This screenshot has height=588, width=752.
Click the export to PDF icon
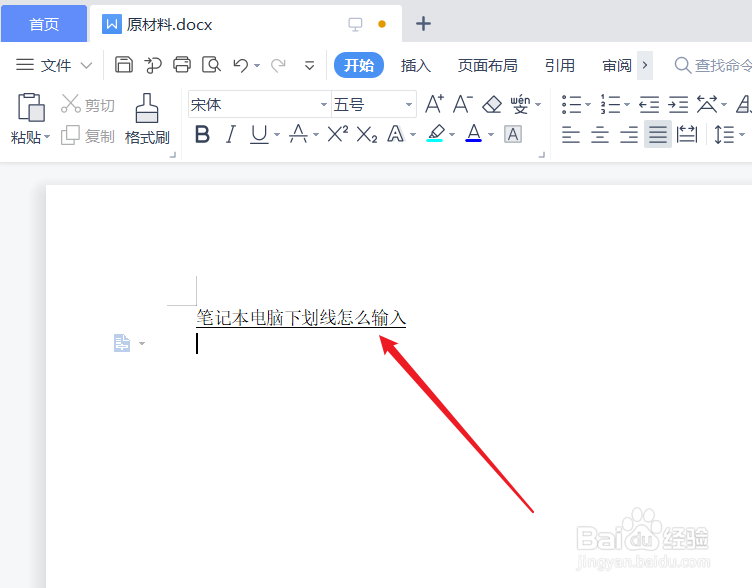(153, 65)
